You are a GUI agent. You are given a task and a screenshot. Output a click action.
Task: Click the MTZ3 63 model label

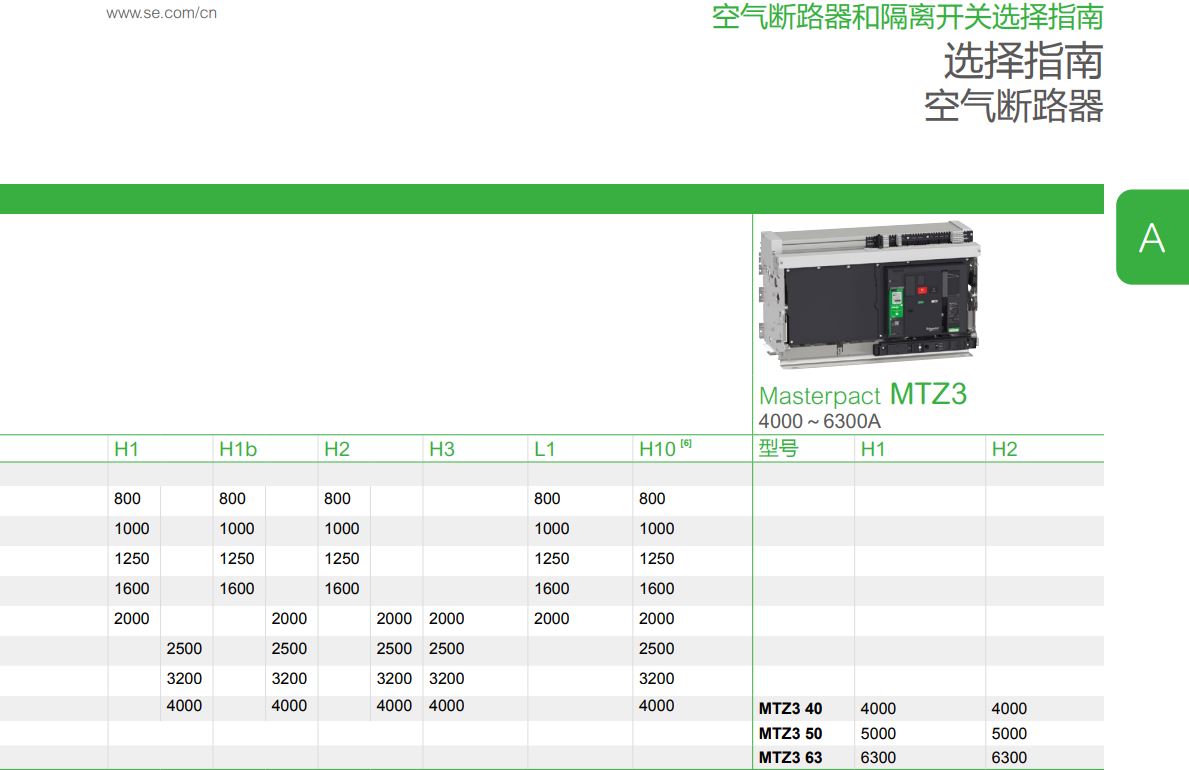790,757
